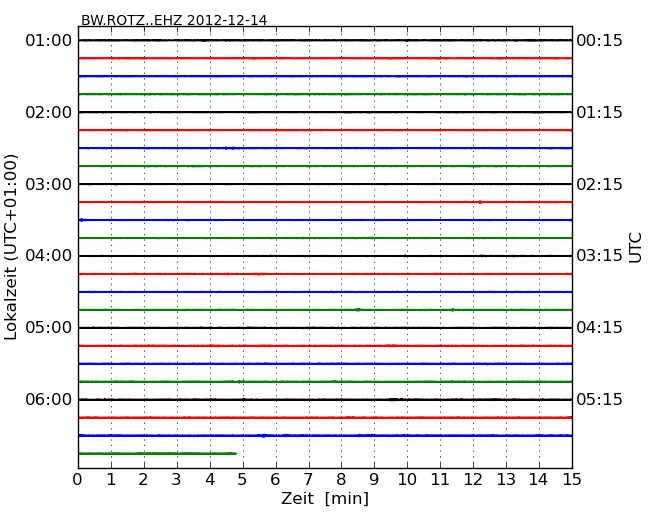Click the "0" minute tick label
Image resolution: width=650 pixels, height=520 pixels.
(x=78, y=480)
